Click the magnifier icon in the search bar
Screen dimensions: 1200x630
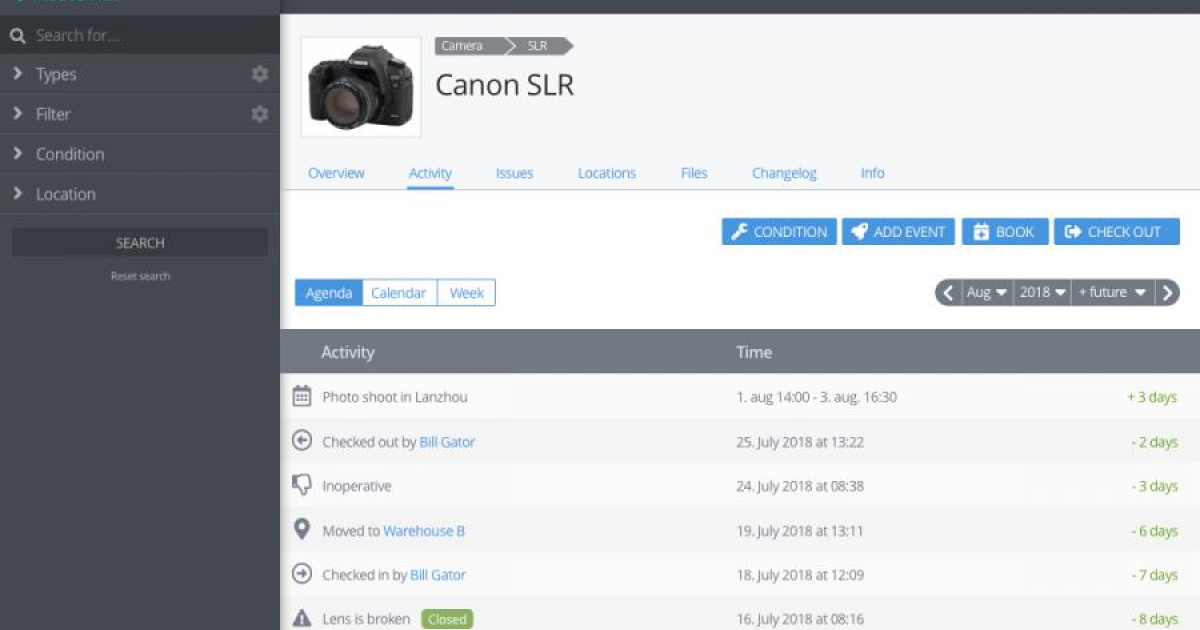coord(18,34)
